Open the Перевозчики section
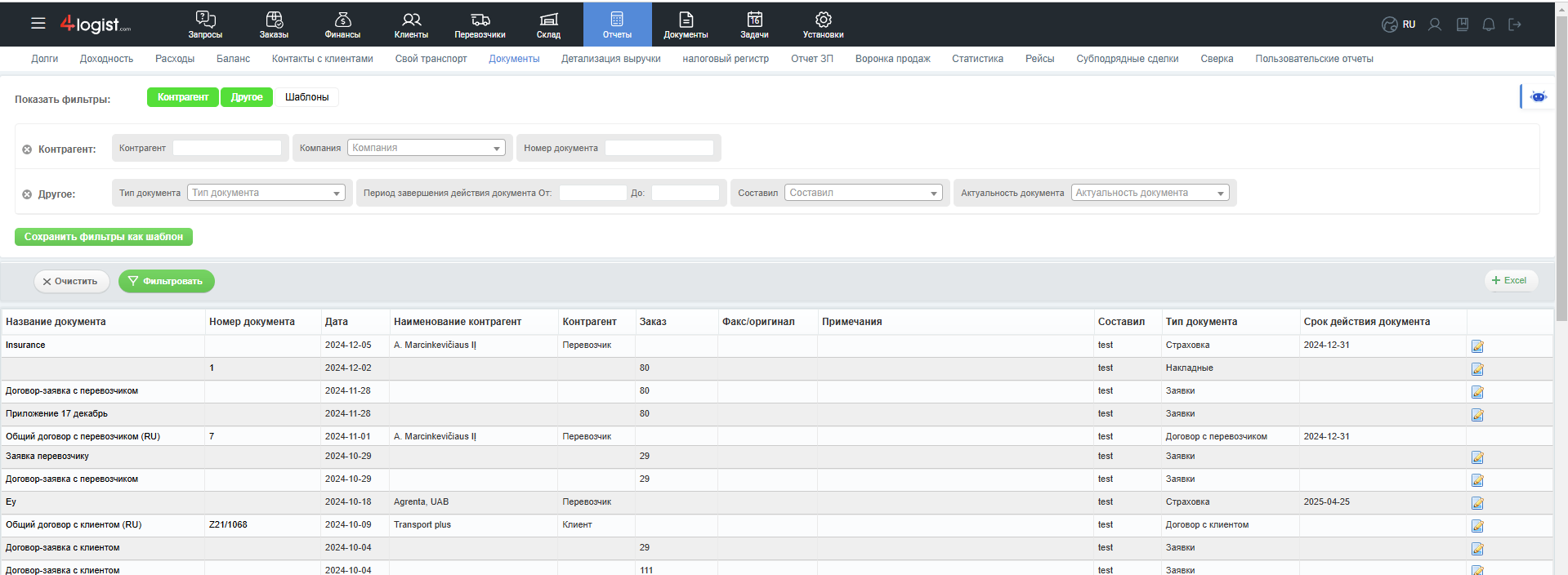 (x=480, y=25)
